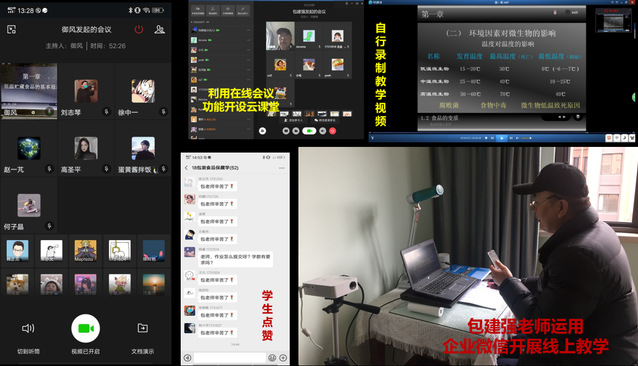
Task: Open the document presentation (文档演示) icon
Action: (x=142, y=328)
